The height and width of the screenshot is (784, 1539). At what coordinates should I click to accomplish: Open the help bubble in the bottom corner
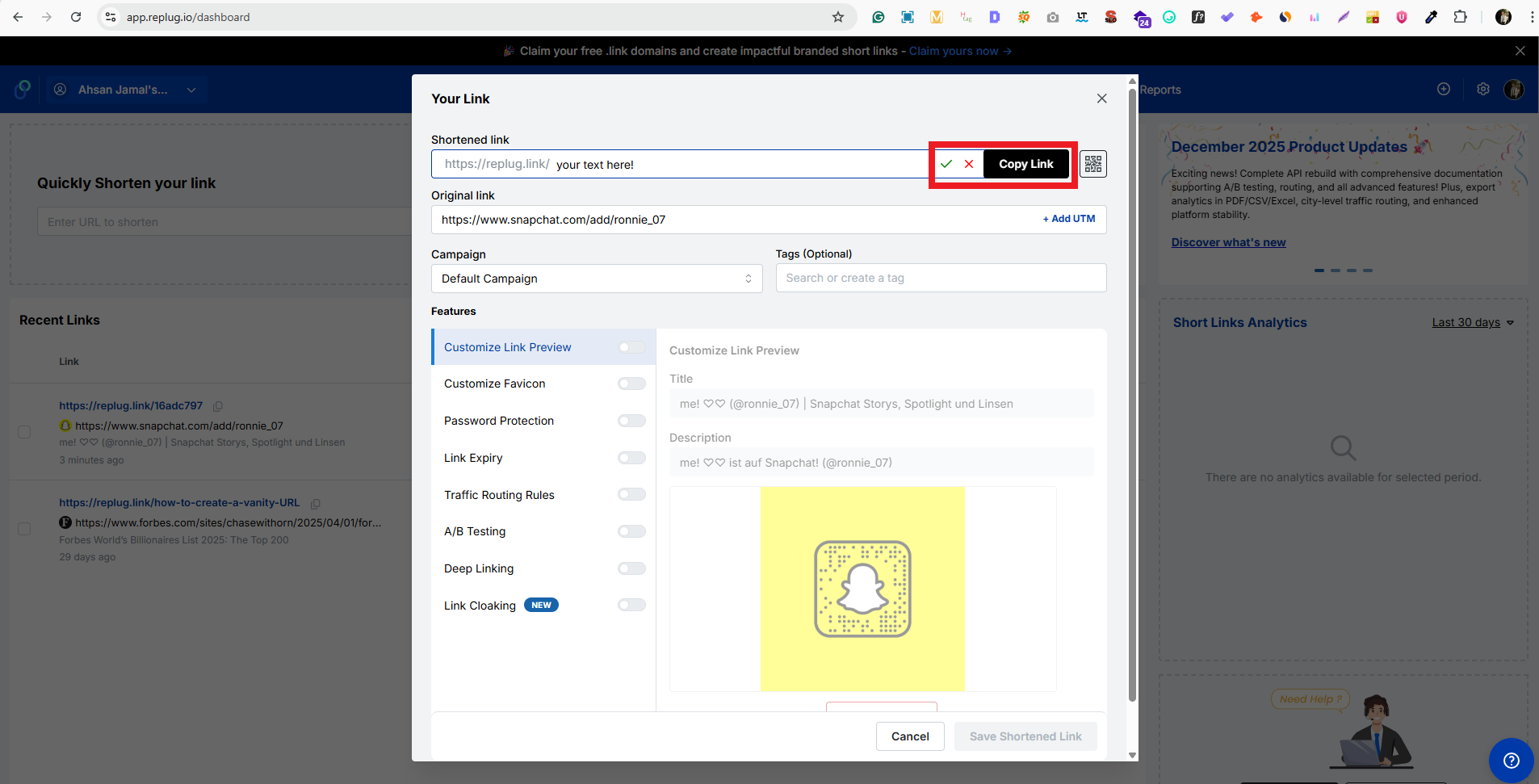pos(1512,760)
